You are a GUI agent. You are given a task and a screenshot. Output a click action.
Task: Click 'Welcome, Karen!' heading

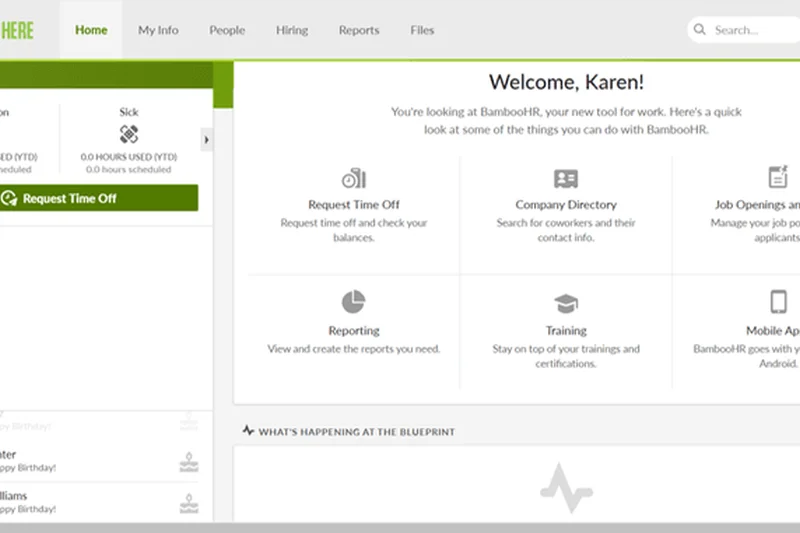coord(566,82)
